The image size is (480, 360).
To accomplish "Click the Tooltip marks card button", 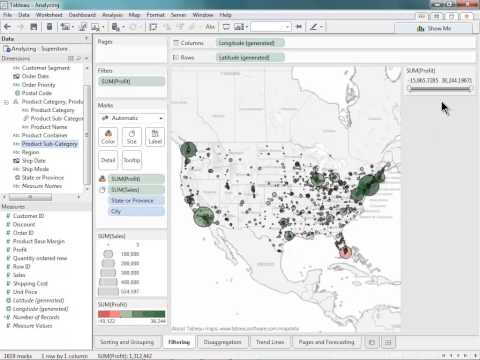I will pyautogui.click(x=132, y=160).
